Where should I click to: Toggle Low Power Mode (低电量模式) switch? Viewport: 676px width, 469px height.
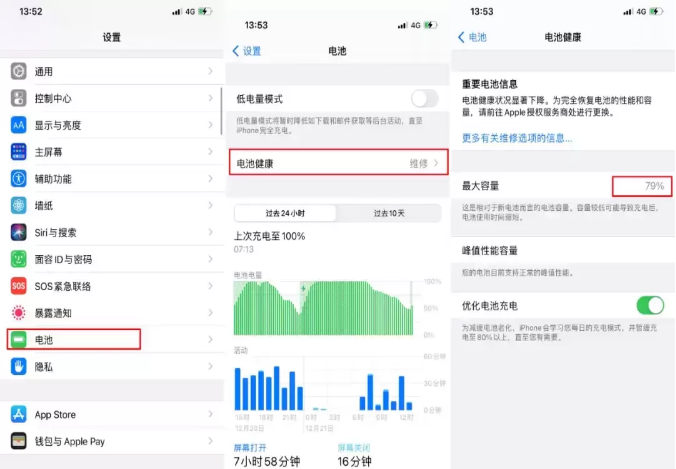tap(425, 99)
